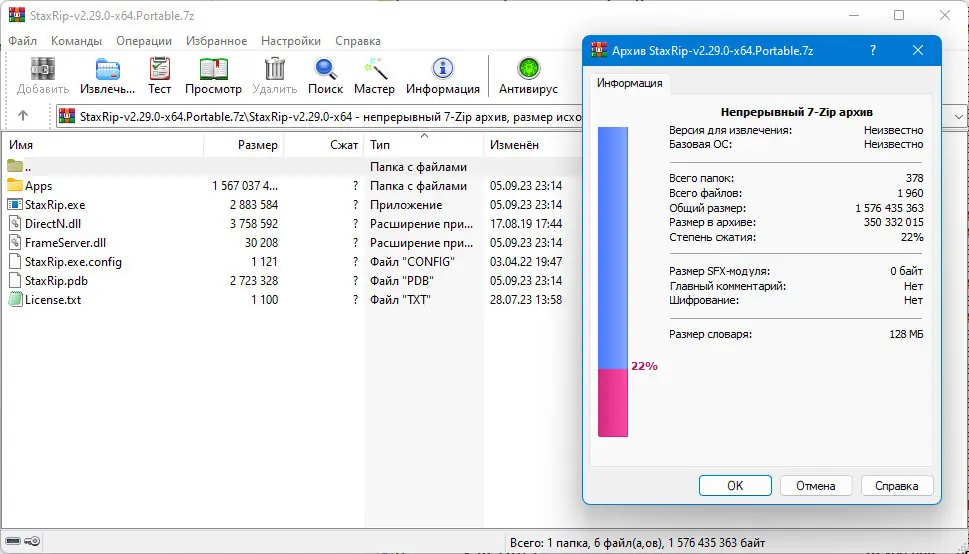The image size is (969, 554).
Task: Click the Справка button in dialog
Action: point(897,485)
